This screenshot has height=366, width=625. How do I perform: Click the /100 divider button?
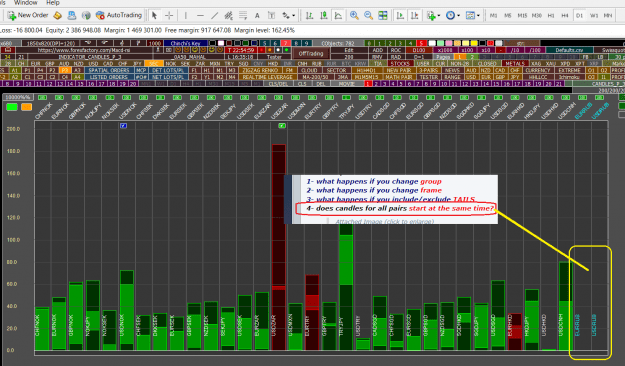pyautogui.click(x=535, y=50)
